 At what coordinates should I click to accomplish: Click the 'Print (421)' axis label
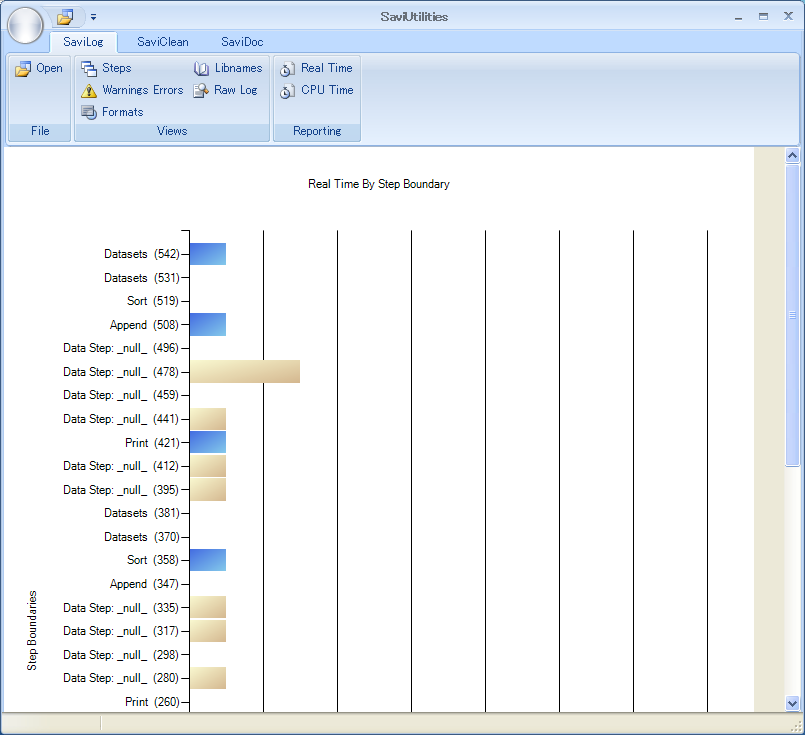click(x=152, y=442)
